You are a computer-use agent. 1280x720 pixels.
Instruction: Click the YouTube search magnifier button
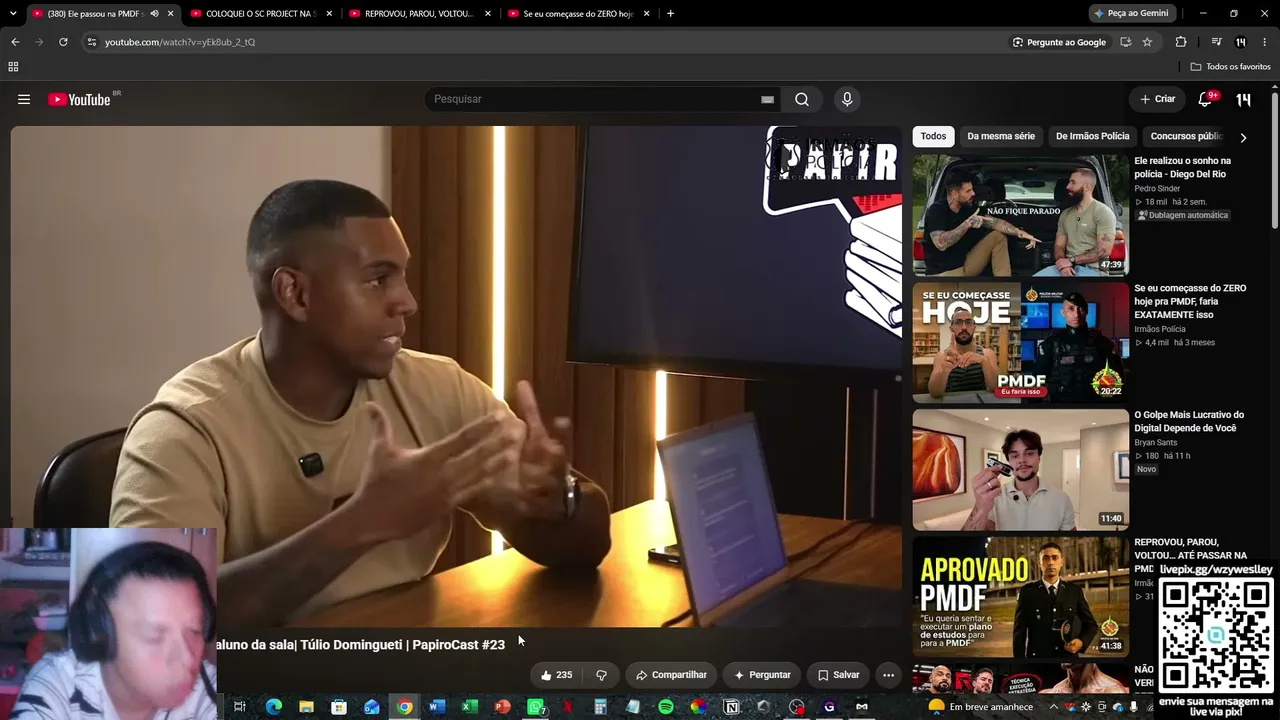(802, 99)
